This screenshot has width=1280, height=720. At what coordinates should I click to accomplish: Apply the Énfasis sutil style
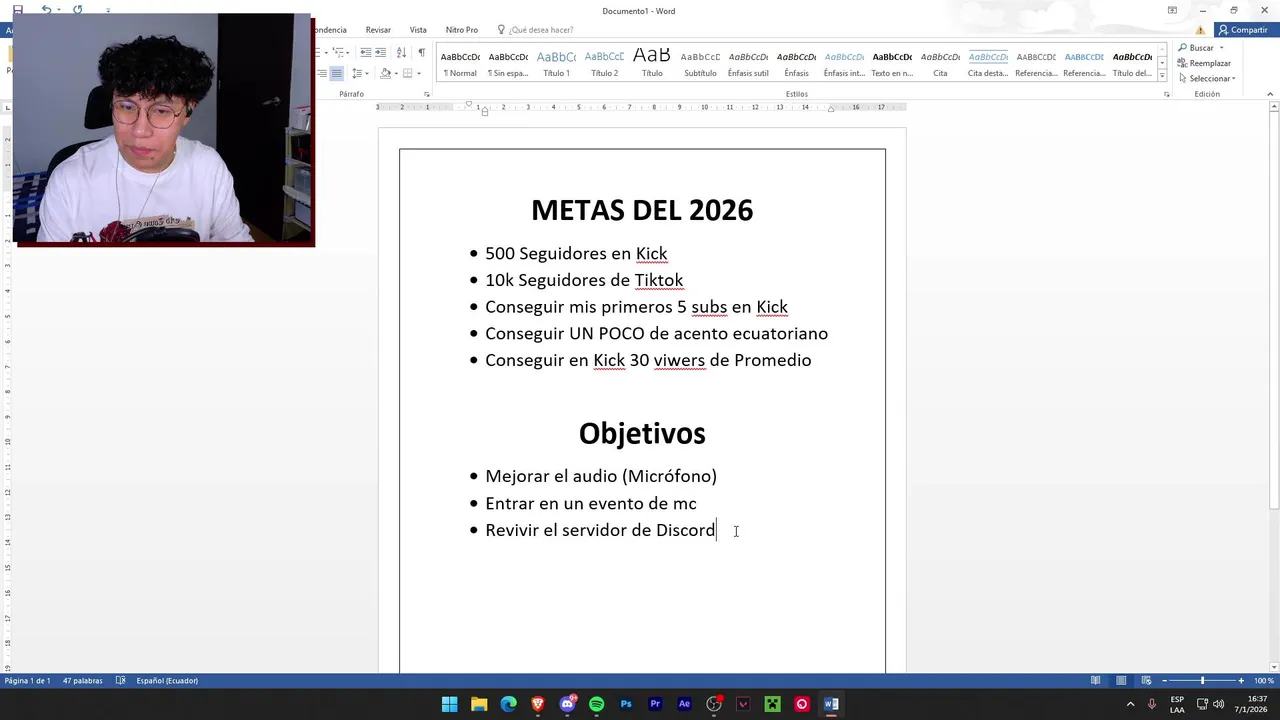click(748, 64)
